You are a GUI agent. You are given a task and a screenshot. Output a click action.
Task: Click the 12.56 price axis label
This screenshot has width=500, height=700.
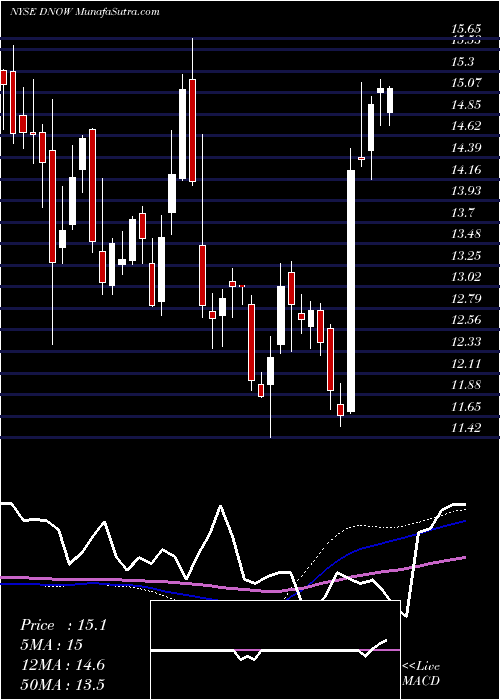pos(467,320)
